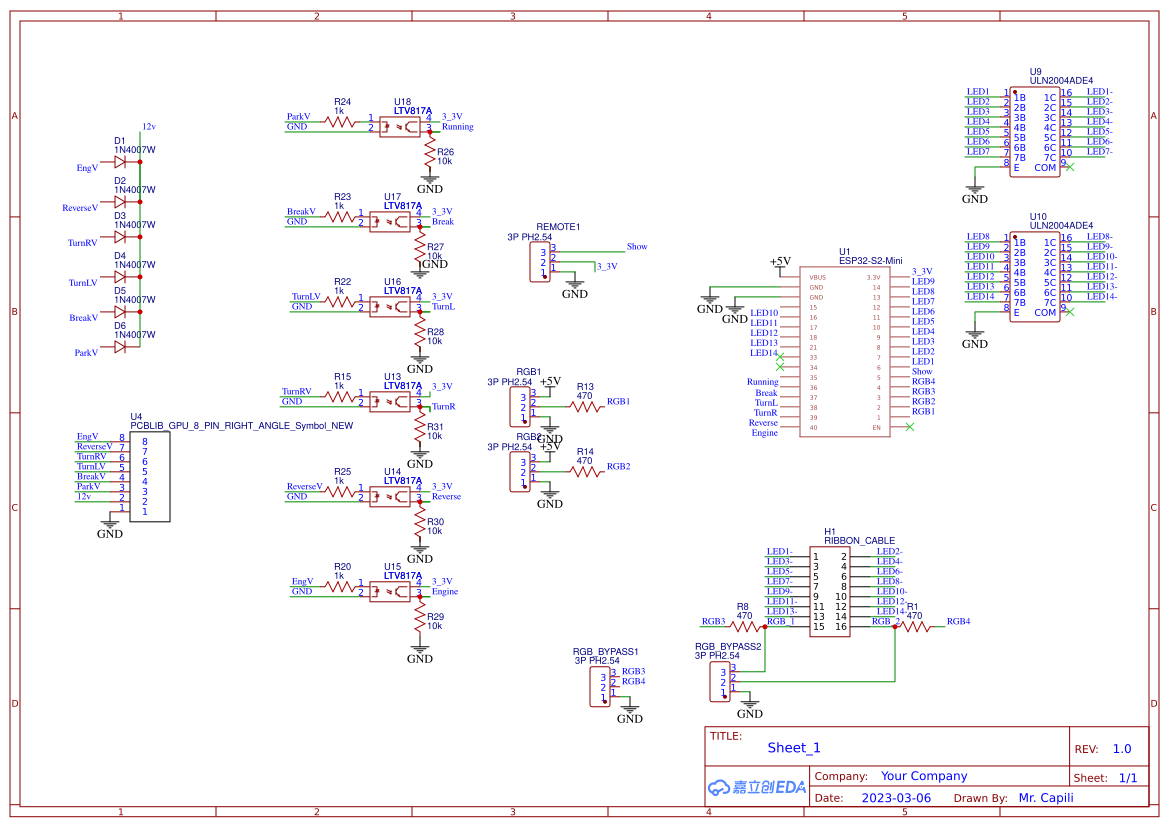Click the 嘉立创EDA logo in title block
The height and width of the screenshot is (827, 1169).
point(757,787)
